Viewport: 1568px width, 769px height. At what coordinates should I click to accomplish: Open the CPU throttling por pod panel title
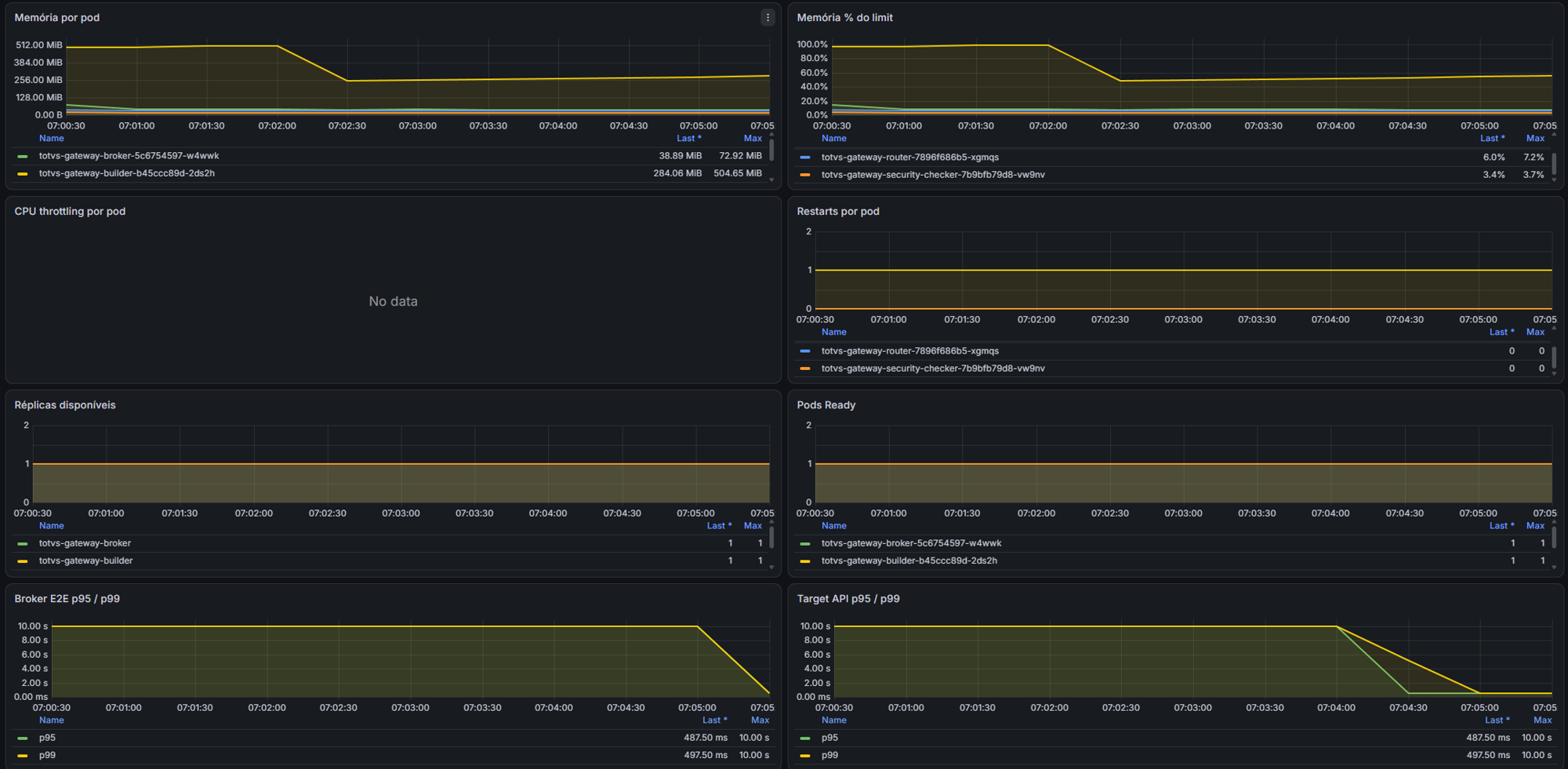(70, 211)
